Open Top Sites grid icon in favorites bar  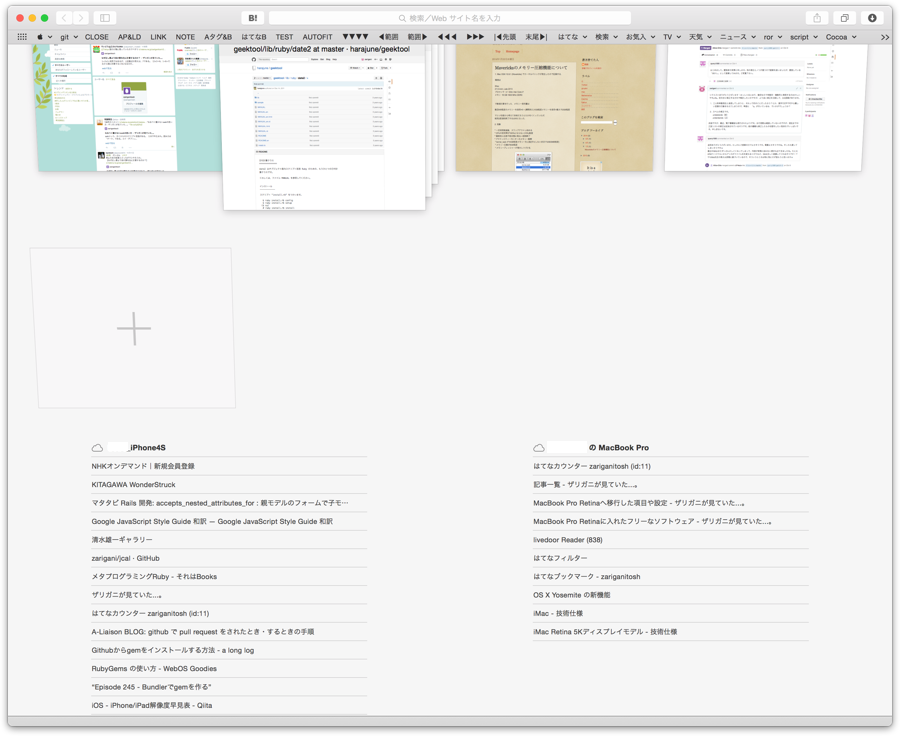pyautogui.click(x=22, y=37)
